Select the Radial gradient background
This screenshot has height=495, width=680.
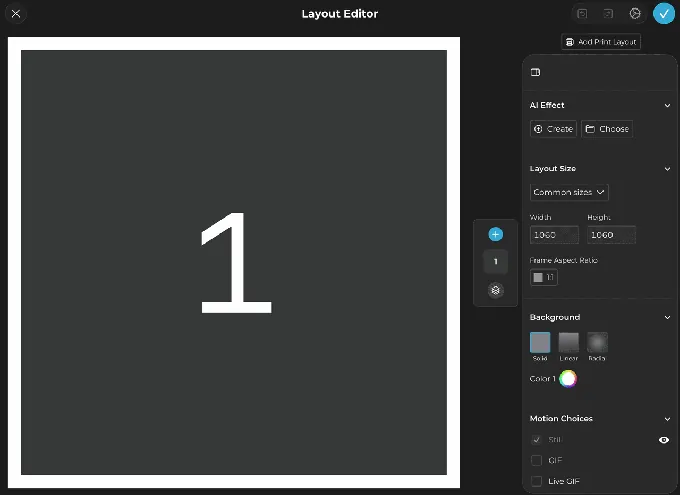597,343
